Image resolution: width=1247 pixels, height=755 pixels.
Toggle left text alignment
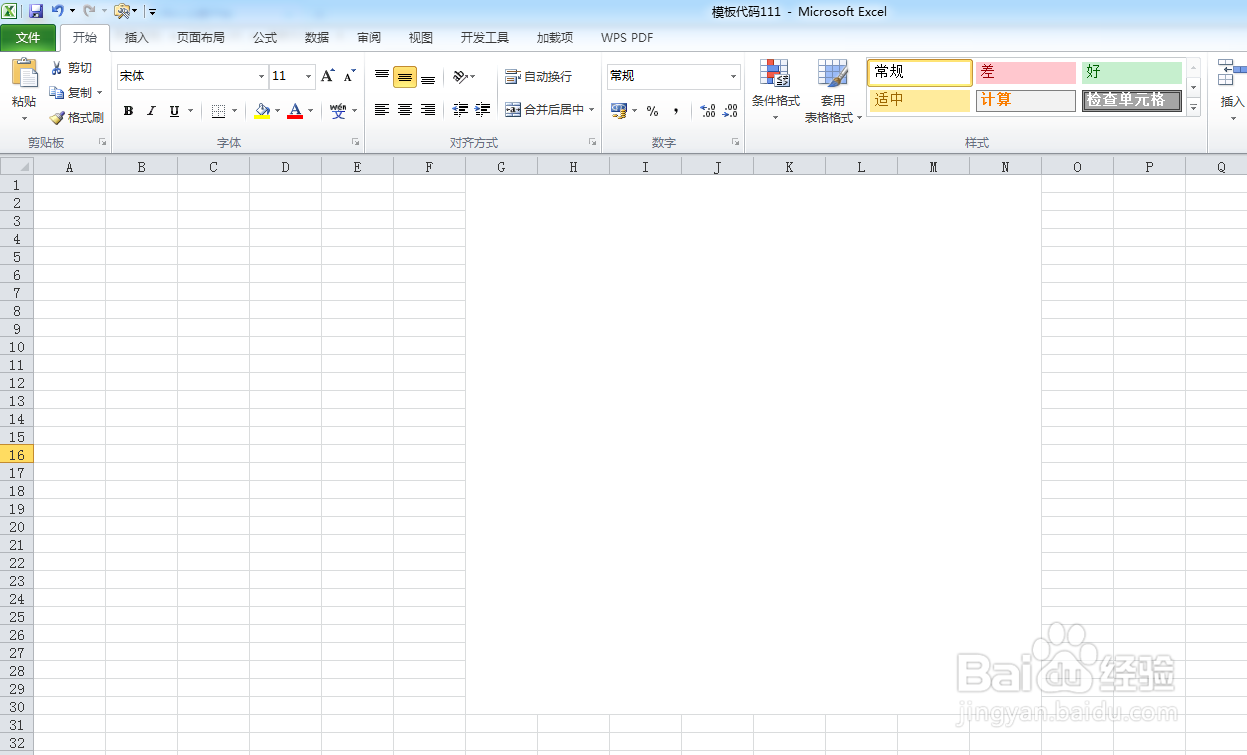(x=382, y=110)
